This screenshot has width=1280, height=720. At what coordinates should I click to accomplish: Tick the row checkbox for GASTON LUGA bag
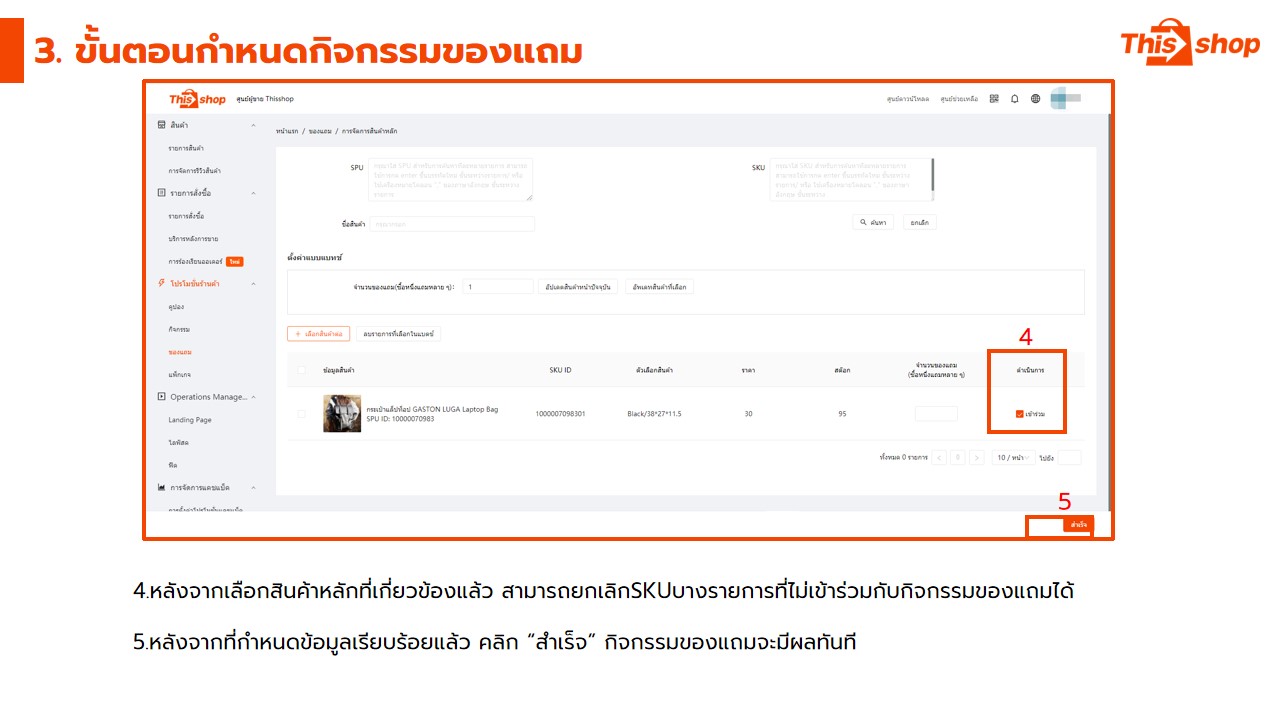point(301,413)
